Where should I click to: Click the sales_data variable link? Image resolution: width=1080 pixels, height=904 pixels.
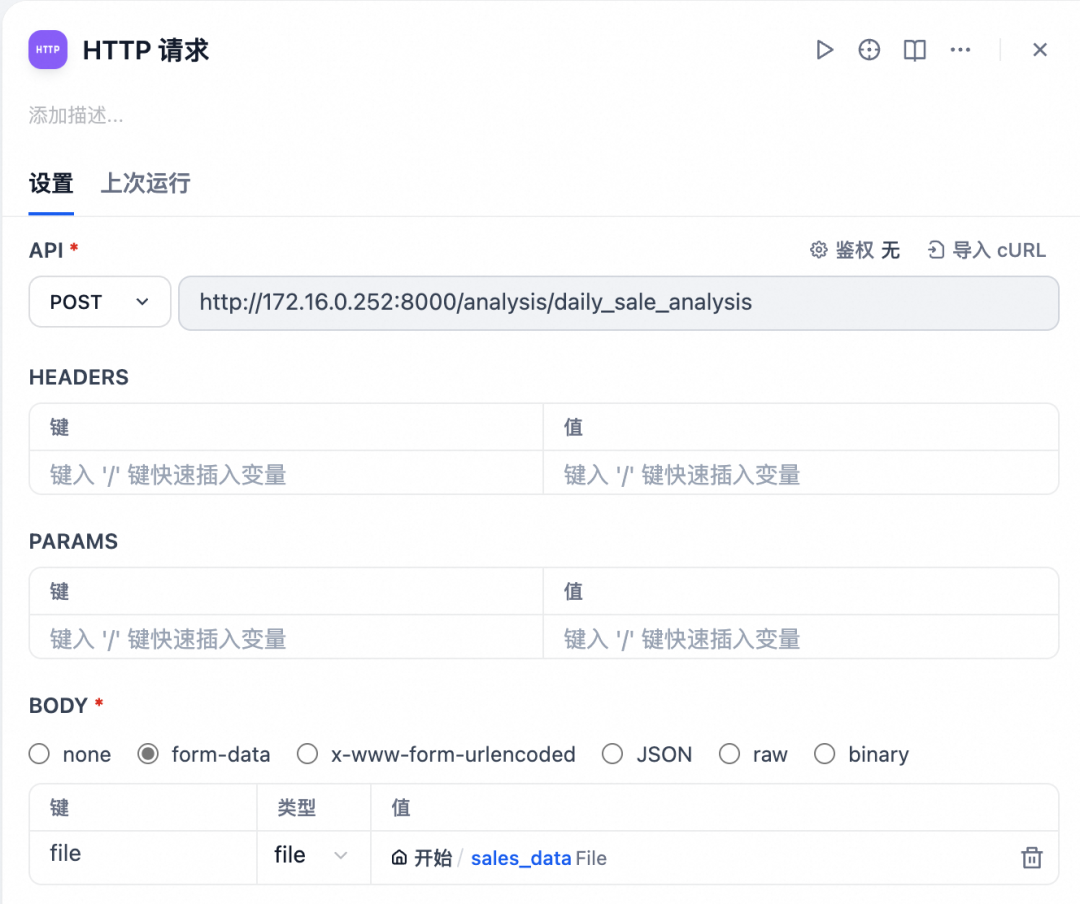[521, 858]
